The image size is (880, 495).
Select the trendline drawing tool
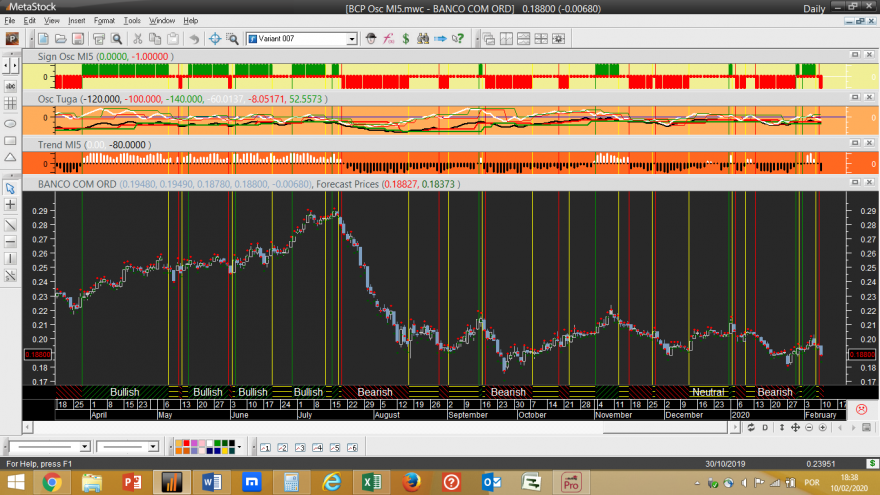click(x=10, y=225)
